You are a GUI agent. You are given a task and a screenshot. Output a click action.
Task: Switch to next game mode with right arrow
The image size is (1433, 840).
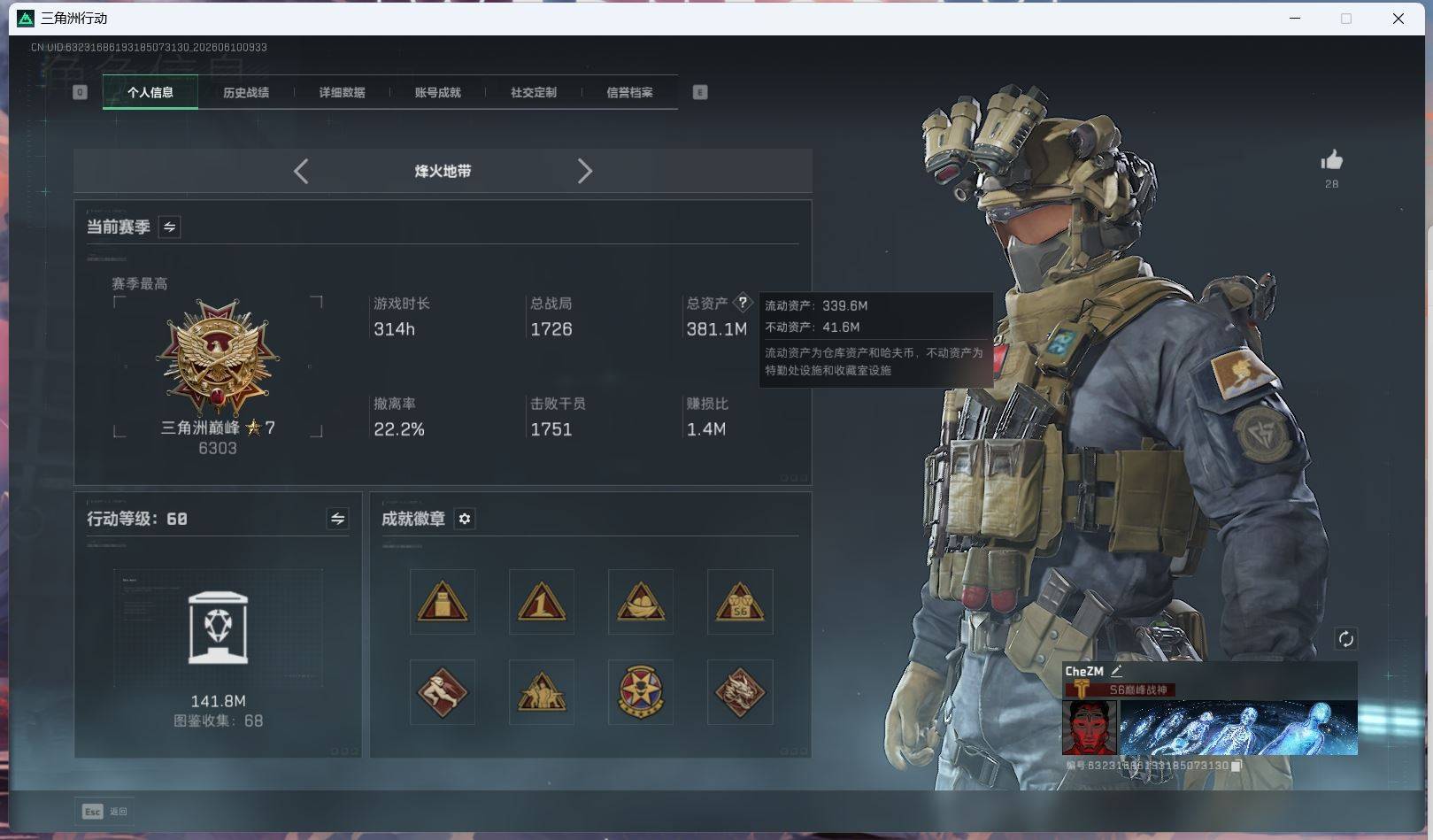584,171
